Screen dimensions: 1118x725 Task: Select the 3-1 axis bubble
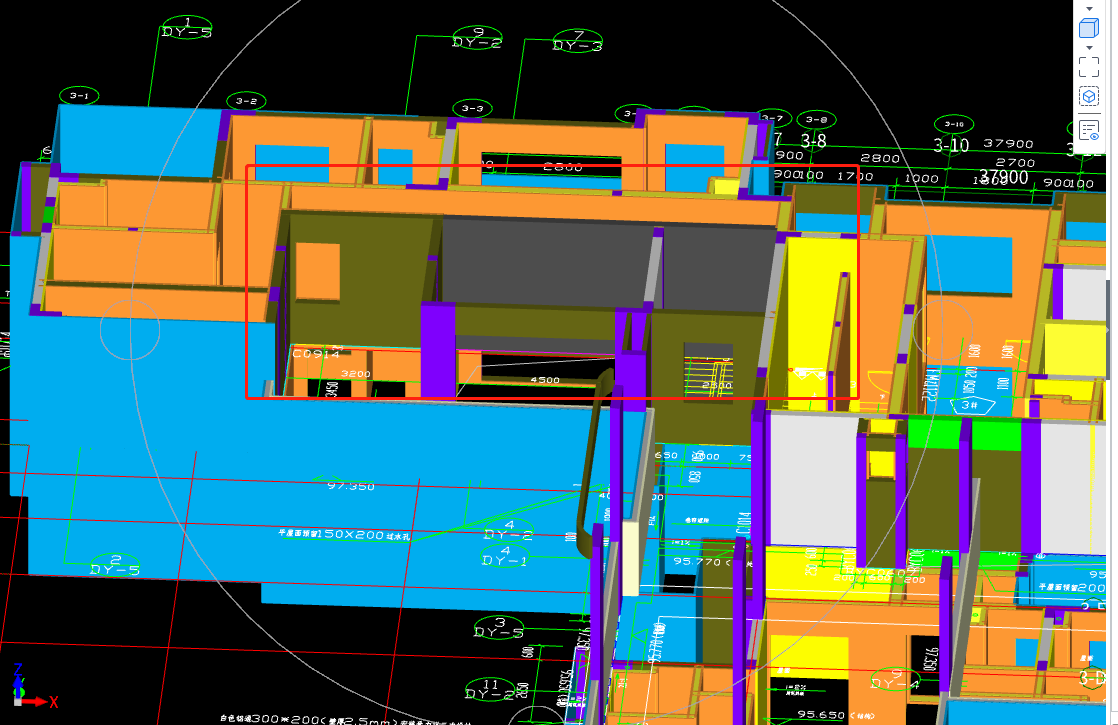[79, 96]
